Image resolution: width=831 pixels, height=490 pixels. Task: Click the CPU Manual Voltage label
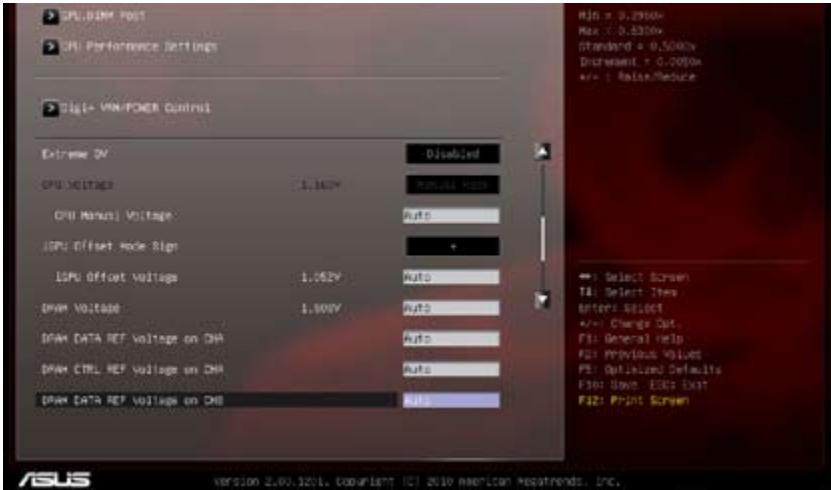[113, 216]
